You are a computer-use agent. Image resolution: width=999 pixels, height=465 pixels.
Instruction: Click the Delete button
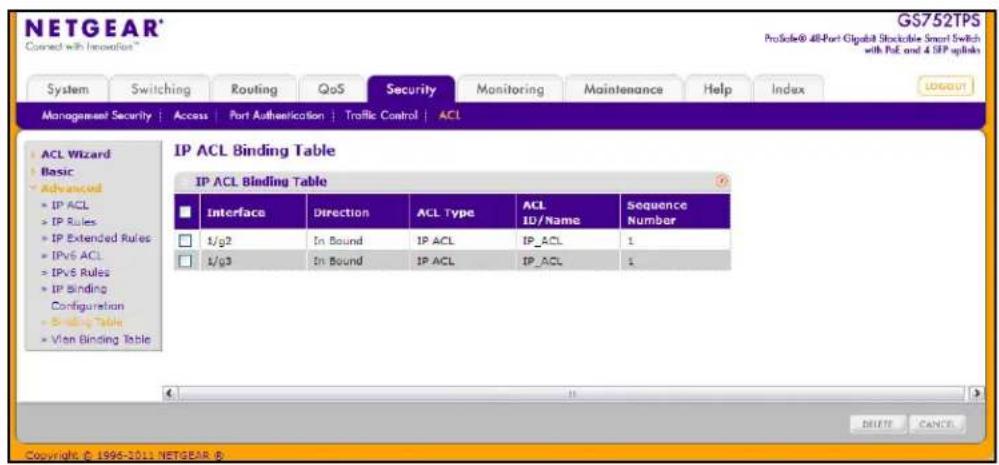(x=879, y=425)
